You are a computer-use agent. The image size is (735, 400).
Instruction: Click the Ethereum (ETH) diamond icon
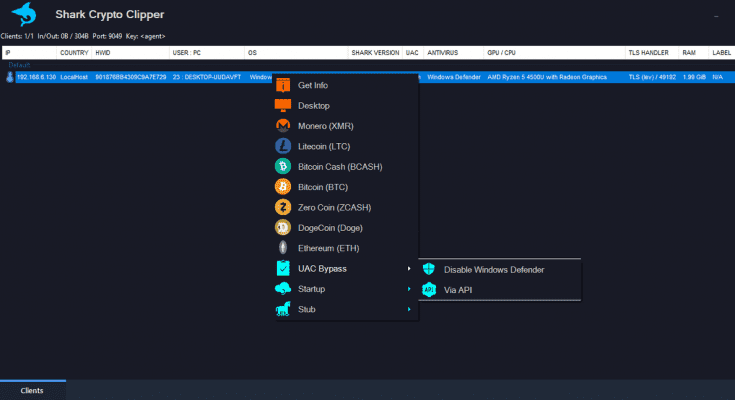tap(282, 248)
